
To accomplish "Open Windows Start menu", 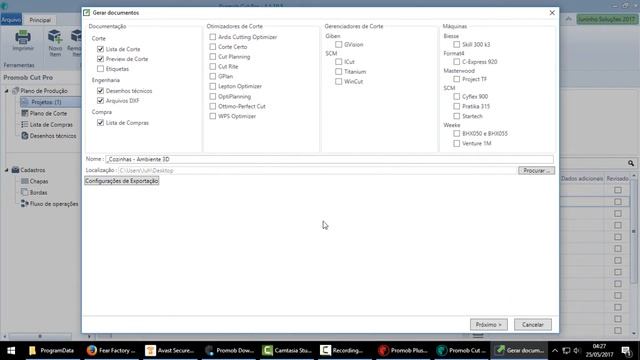I will pos(11,350).
